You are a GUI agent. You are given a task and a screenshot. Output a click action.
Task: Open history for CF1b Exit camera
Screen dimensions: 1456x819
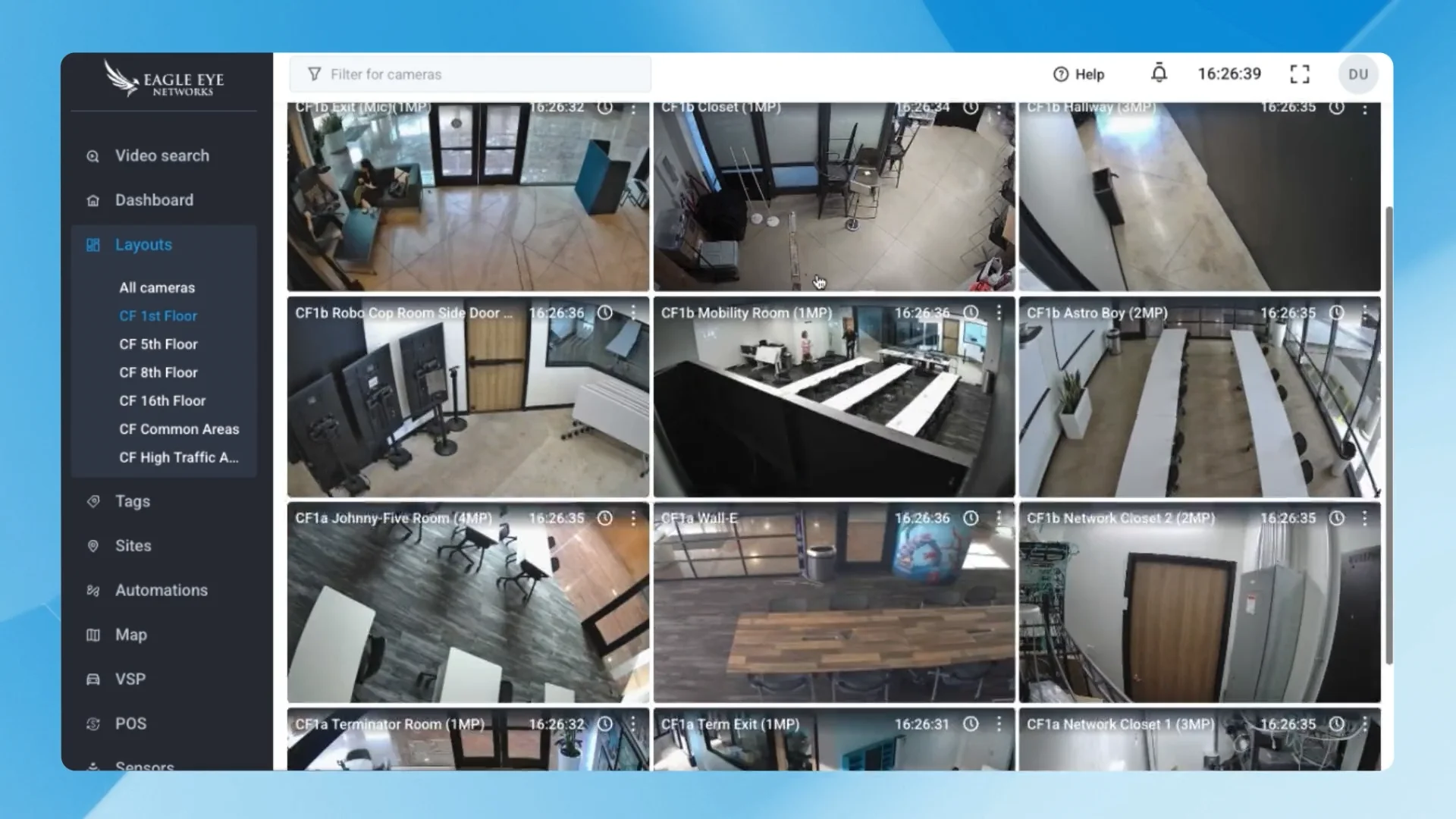coord(604,108)
